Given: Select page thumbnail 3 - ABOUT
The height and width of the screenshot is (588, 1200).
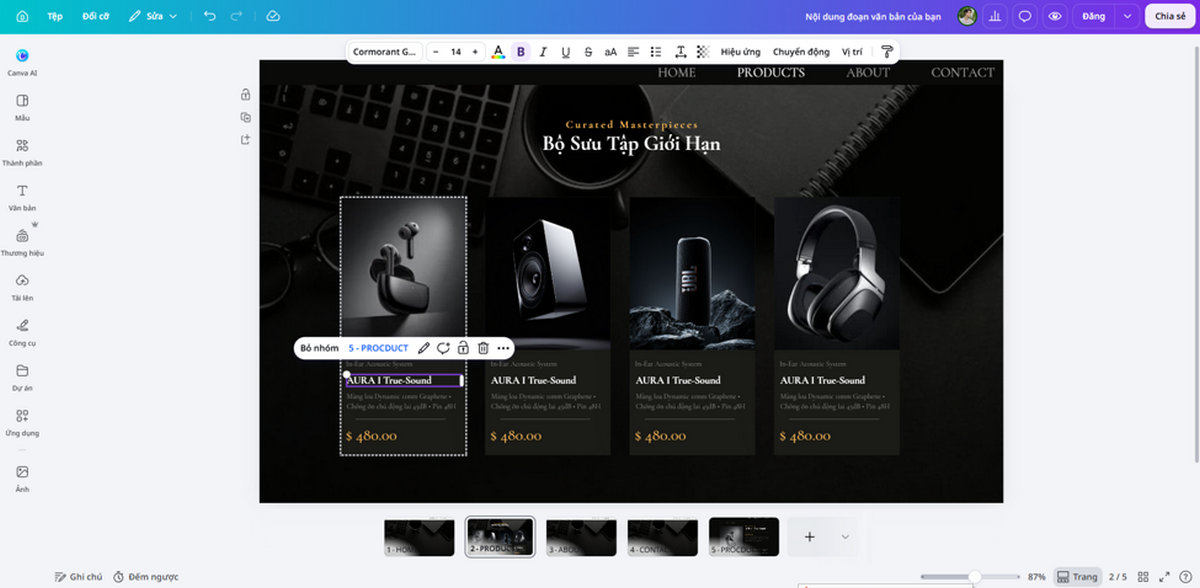Looking at the screenshot, I should click(581, 537).
